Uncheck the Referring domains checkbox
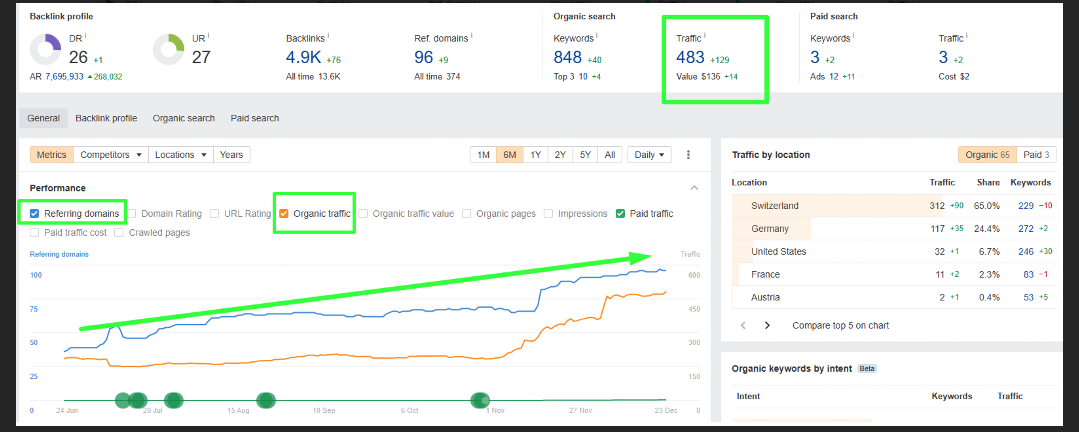Viewport: 1079px width, 432px height. (35, 214)
